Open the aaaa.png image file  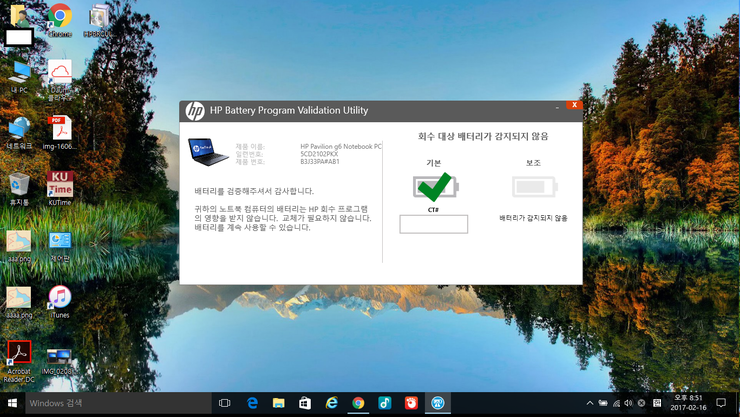point(19,302)
